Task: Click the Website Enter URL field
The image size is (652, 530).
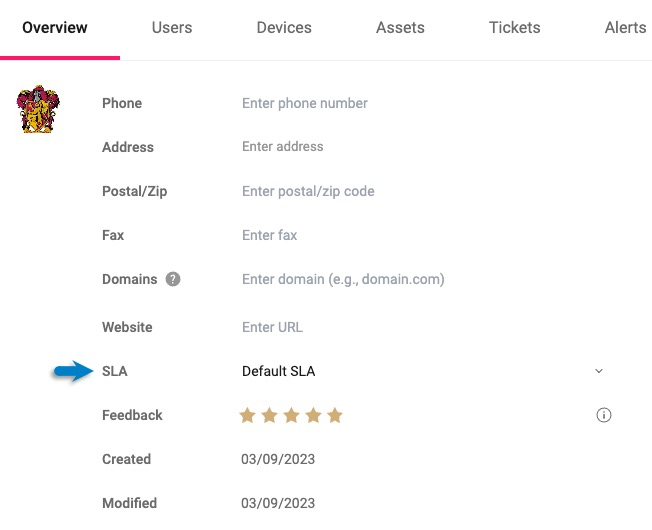Action: tap(423, 327)
